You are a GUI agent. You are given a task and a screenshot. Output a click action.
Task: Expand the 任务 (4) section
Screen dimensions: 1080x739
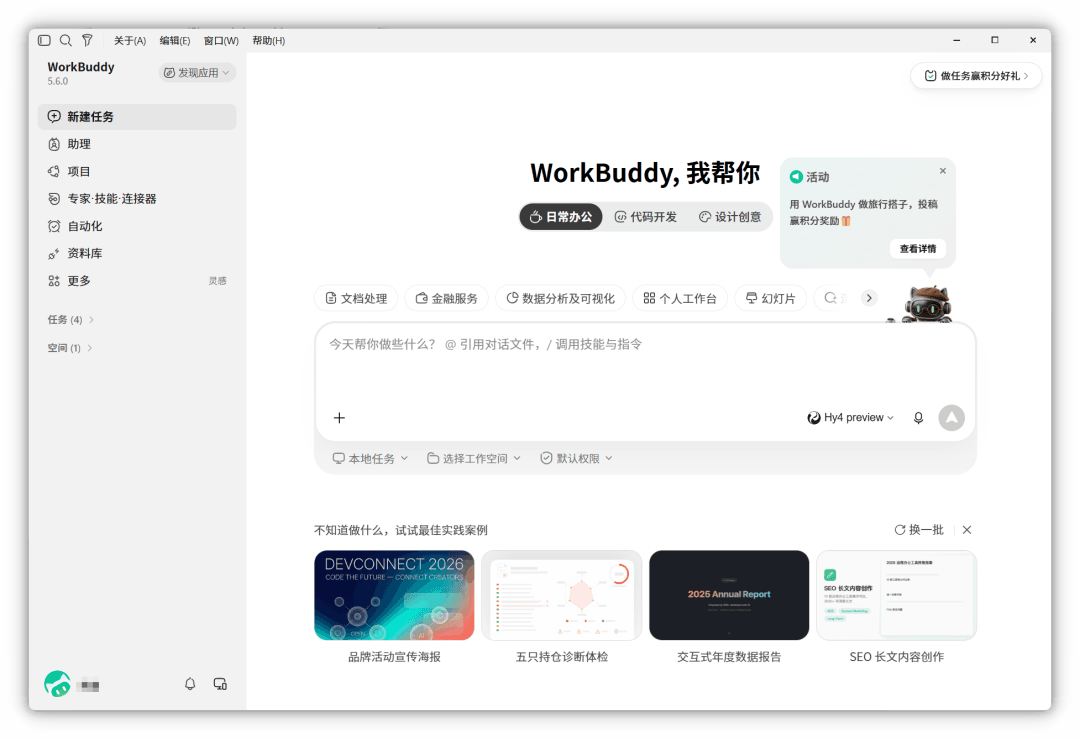70,320
